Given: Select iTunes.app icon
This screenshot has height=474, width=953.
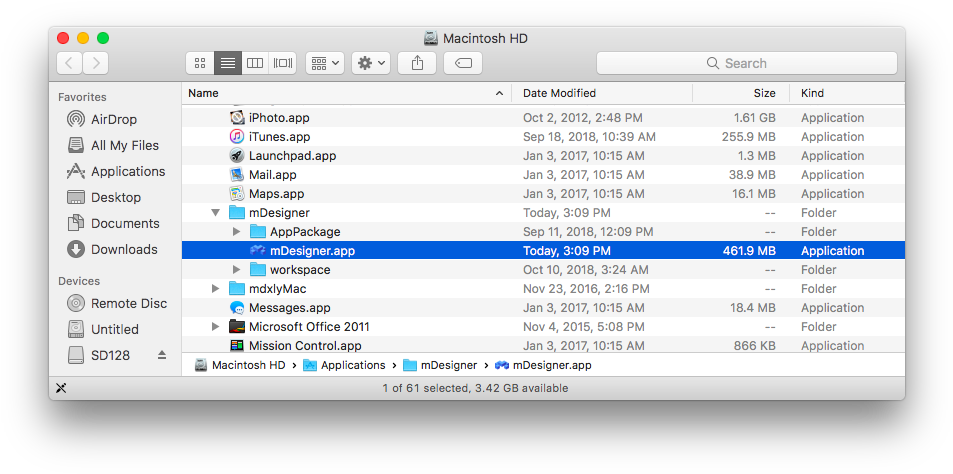Looking at the screenshot, I should [237, 137].
